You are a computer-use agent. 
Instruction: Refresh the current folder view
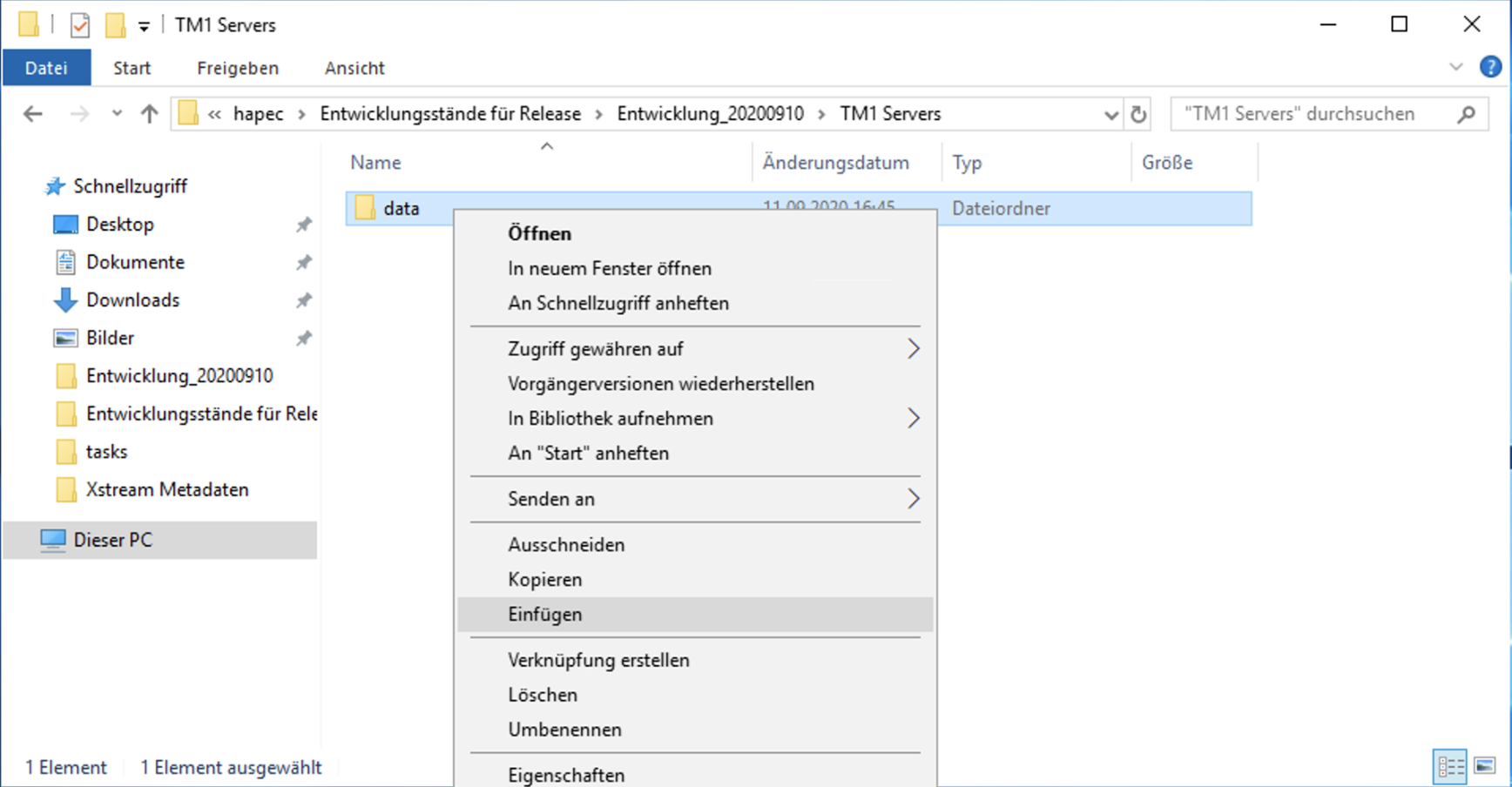(x=1137, y=114)
